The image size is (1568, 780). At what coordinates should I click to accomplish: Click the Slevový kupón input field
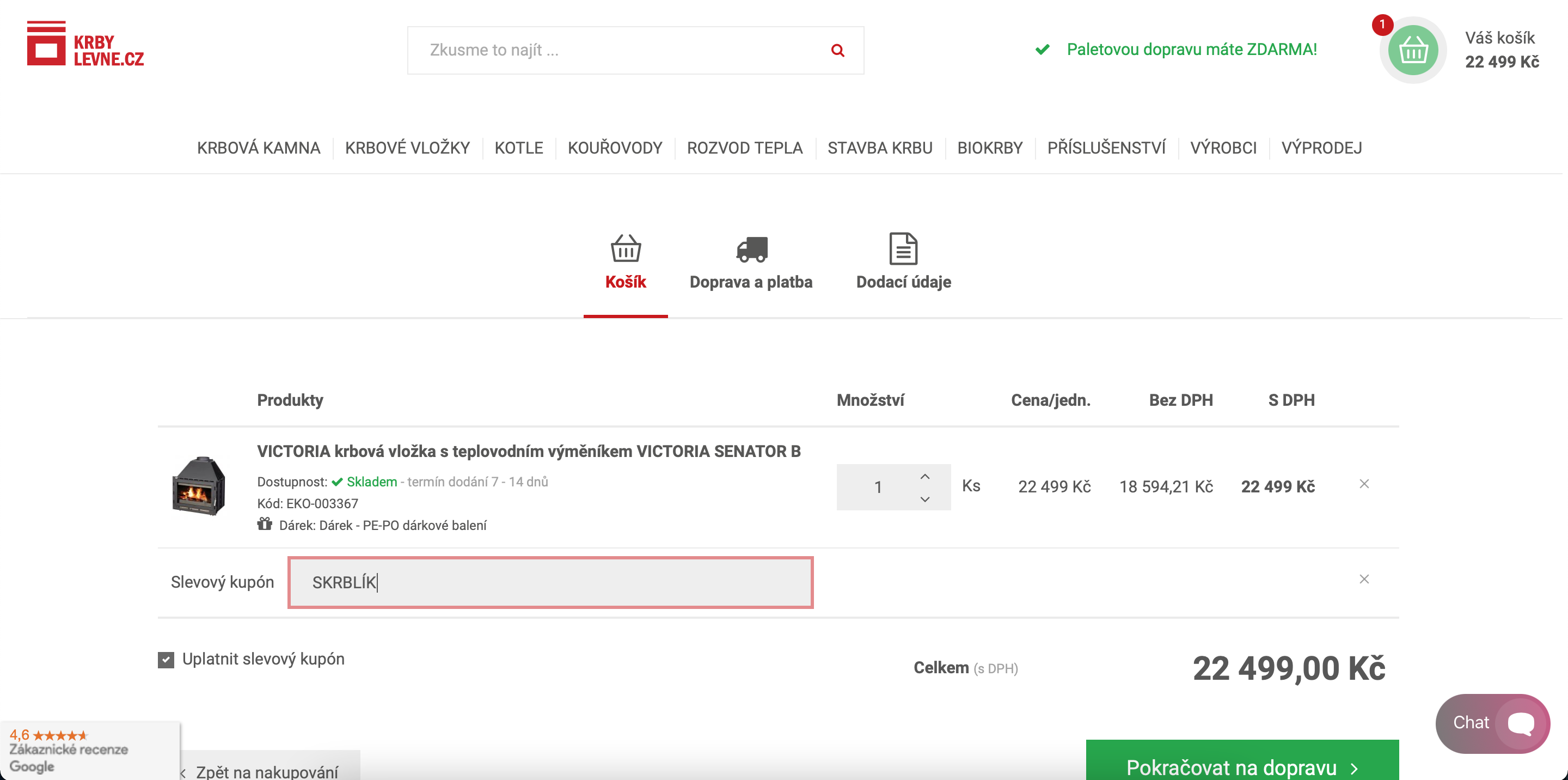(550, 583)
